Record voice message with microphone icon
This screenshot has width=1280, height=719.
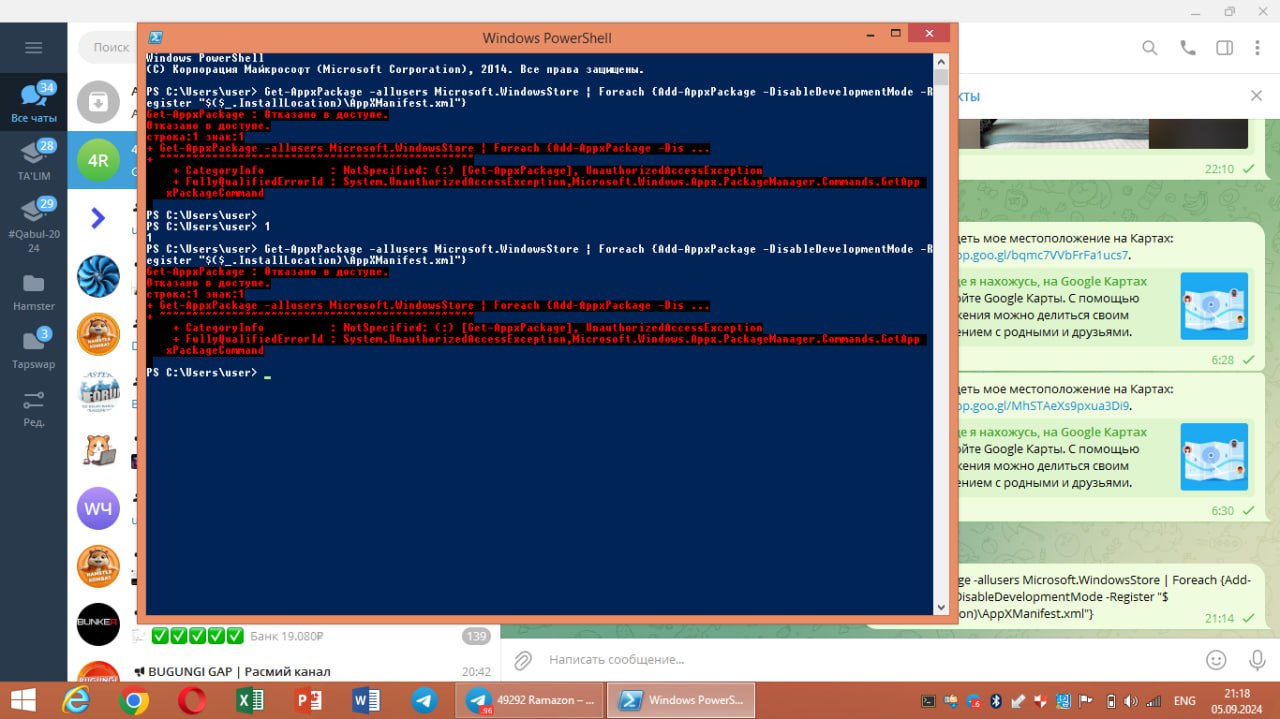click(x=1257, y=660)
